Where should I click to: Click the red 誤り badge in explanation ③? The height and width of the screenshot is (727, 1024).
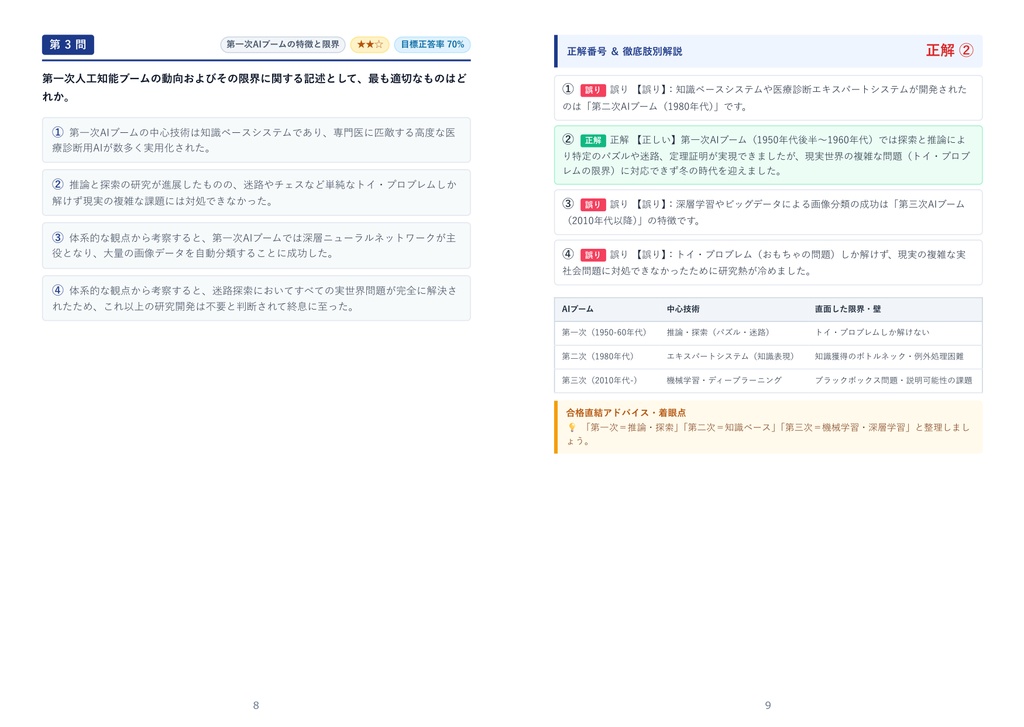click(x=592, y=204)
